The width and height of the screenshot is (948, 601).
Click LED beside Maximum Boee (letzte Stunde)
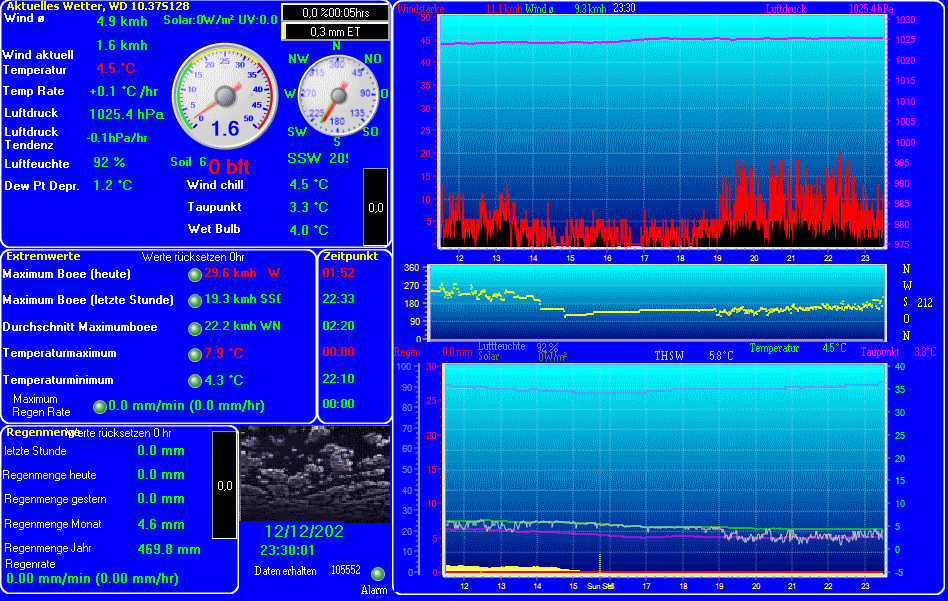click(194, 300)
